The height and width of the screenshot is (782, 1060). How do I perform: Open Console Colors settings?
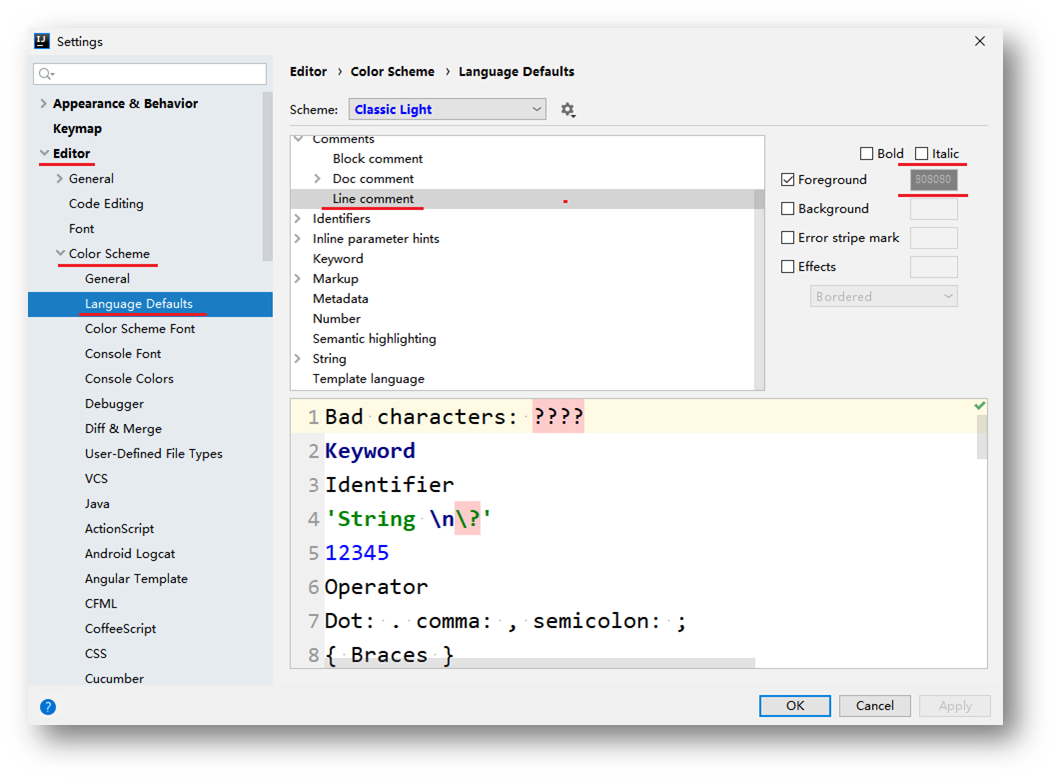pos(129,378)
